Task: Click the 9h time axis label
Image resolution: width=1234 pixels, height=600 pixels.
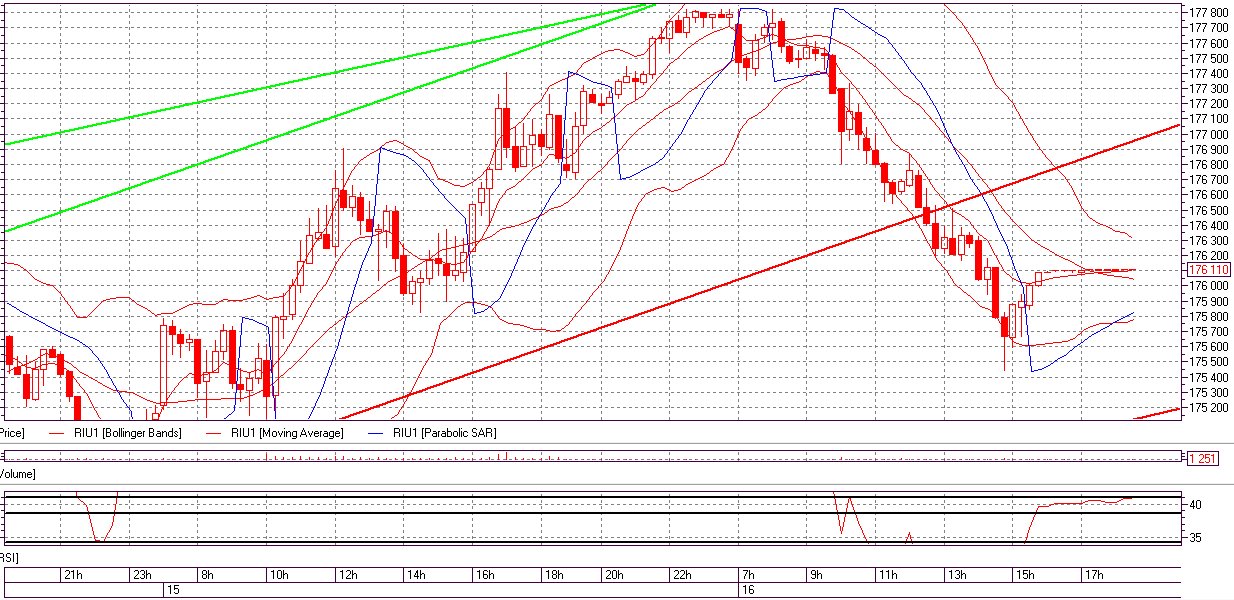Action: [816, 575]
